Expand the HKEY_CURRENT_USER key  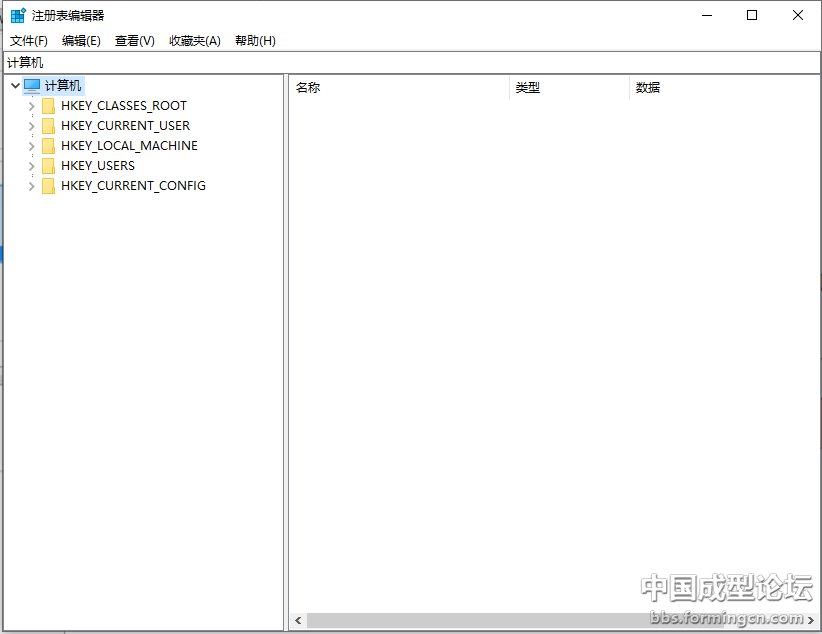click(x=31, y=126)
